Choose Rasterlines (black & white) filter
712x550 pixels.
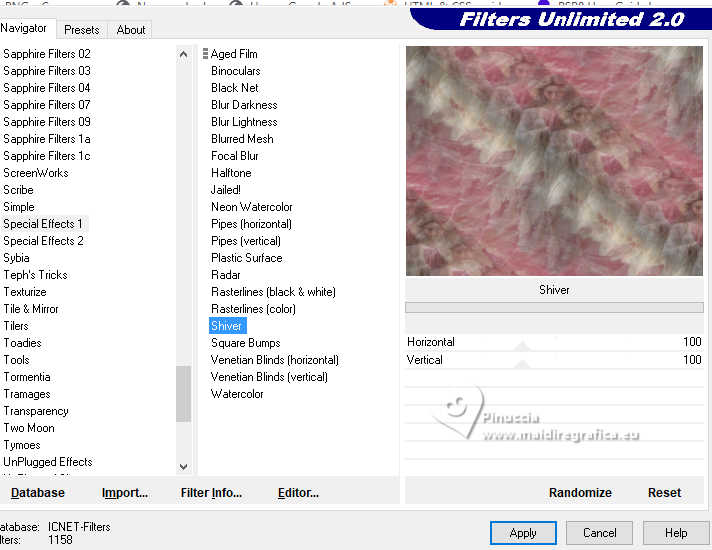(273, 292)
